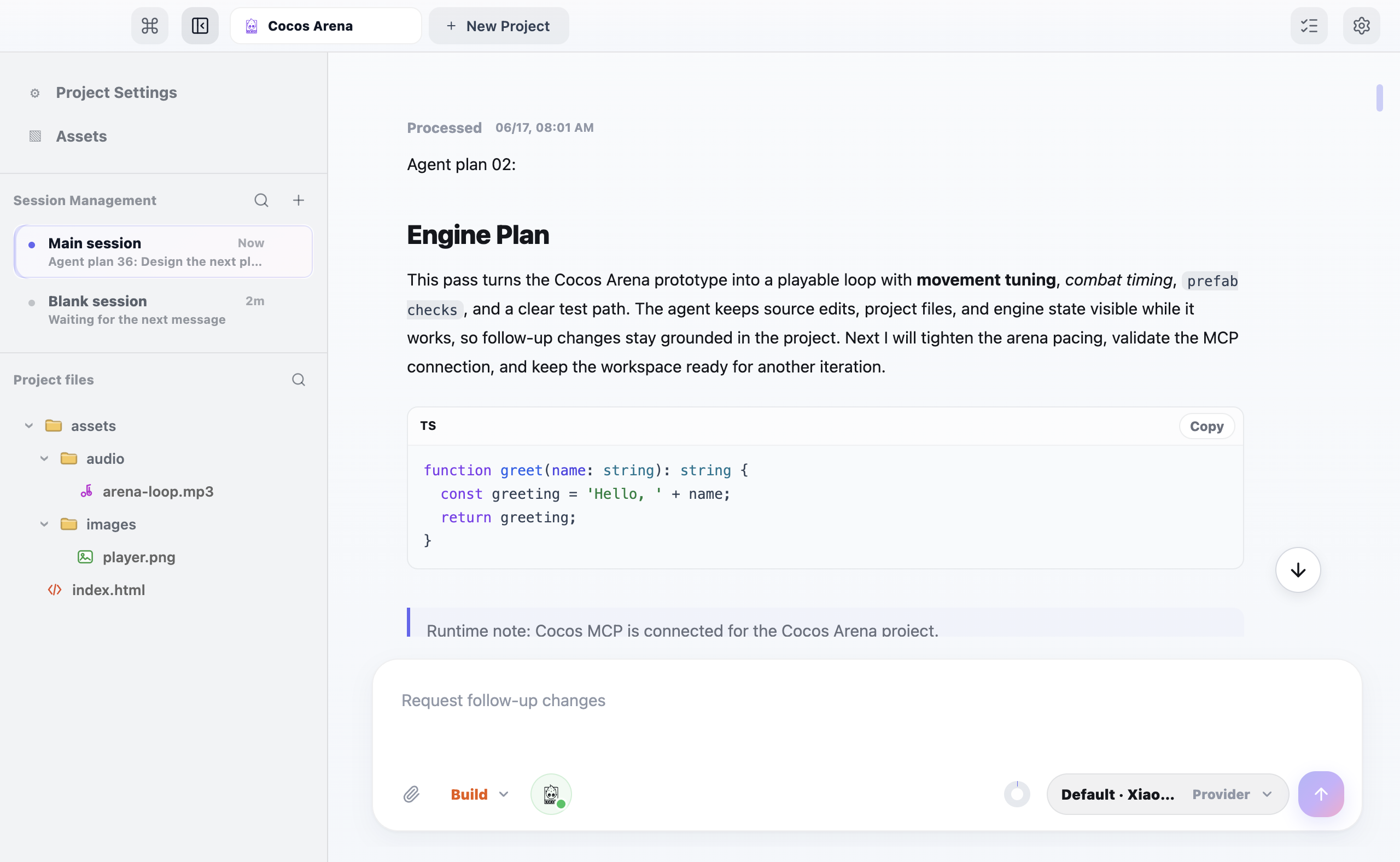Image resolution: width=1400 pixels, height=862 pixels.
Task: Open the Default Xiao... Provider dropdown
Action: (1167, 794)
